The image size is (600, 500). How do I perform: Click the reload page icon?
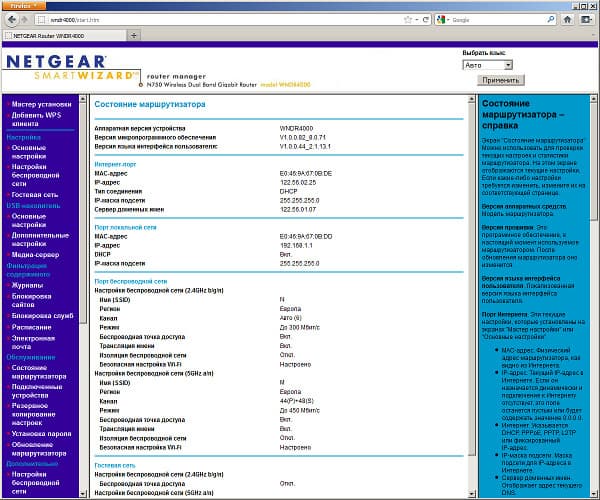coord(426,20)
